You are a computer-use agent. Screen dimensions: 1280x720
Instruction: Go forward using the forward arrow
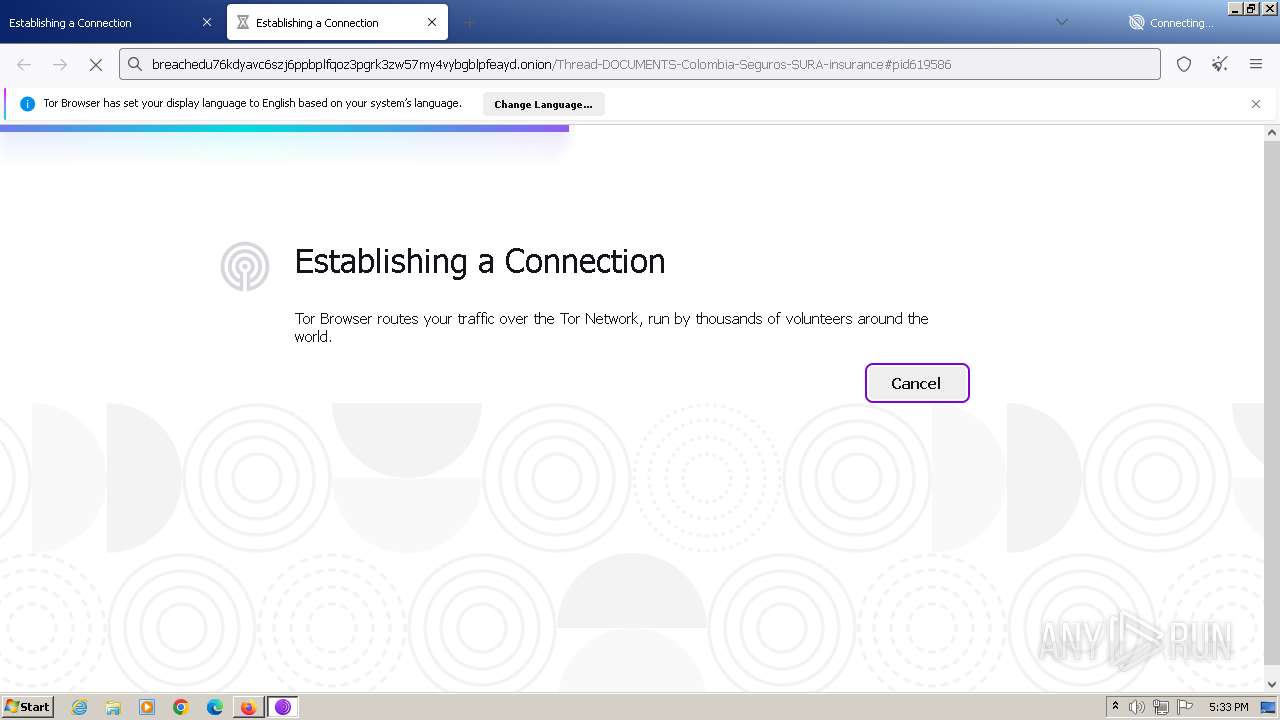[x=60, y=64]
